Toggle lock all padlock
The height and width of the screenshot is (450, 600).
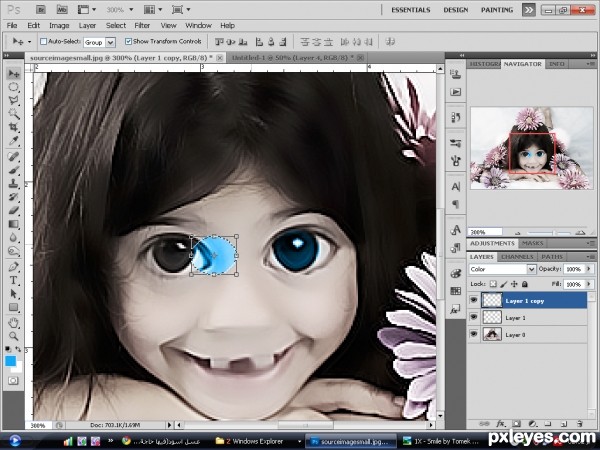tap(525, 284)
